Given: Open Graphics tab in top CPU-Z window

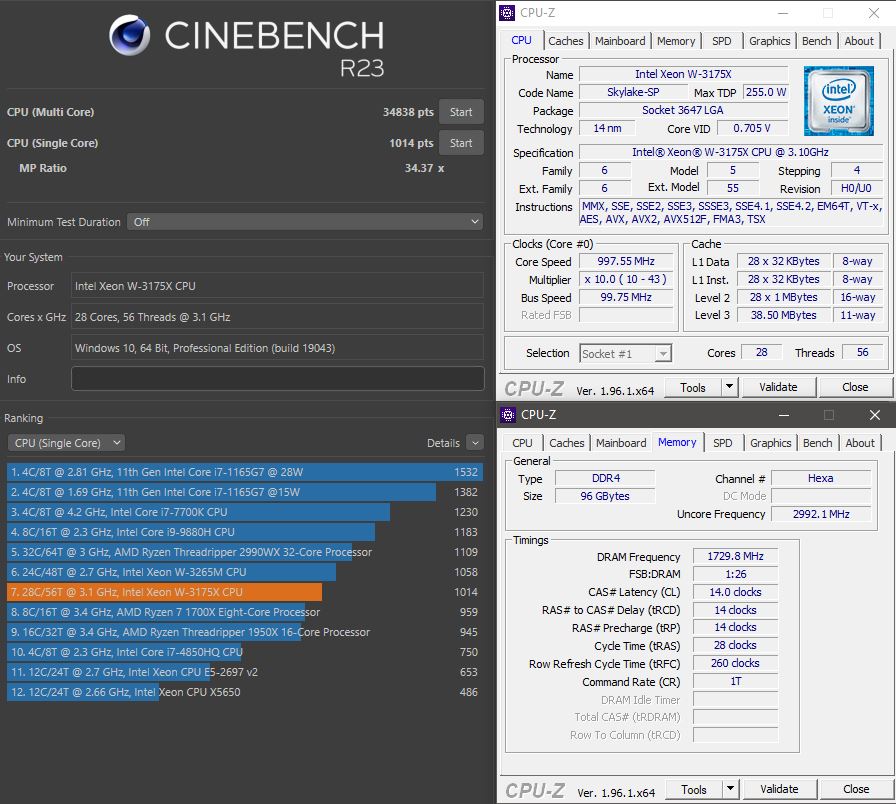Looking at the screenshot, I should pyautogui.click(x=770, y=41).
